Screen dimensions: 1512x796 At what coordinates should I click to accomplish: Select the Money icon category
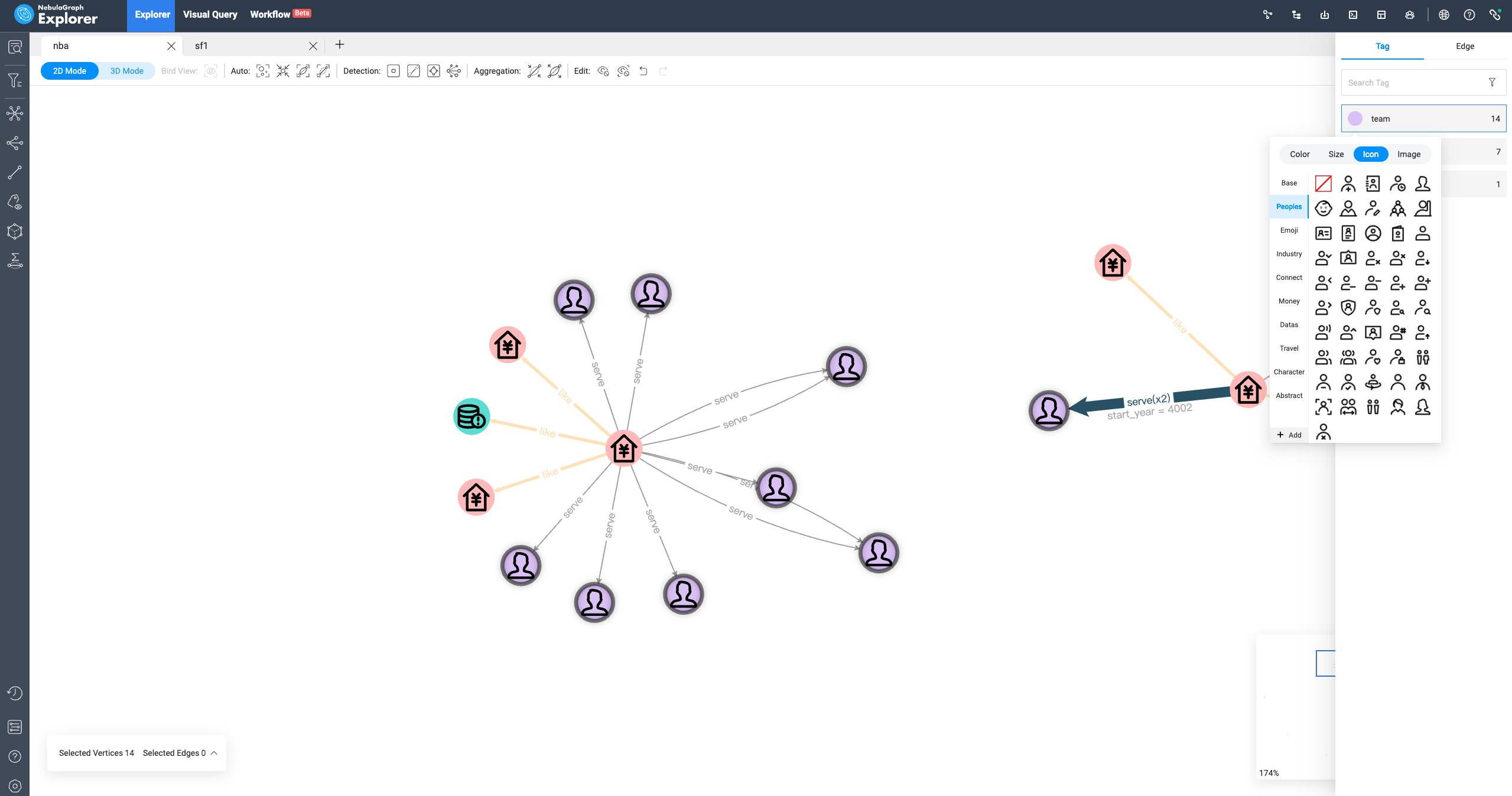[x=1289, y=301]
